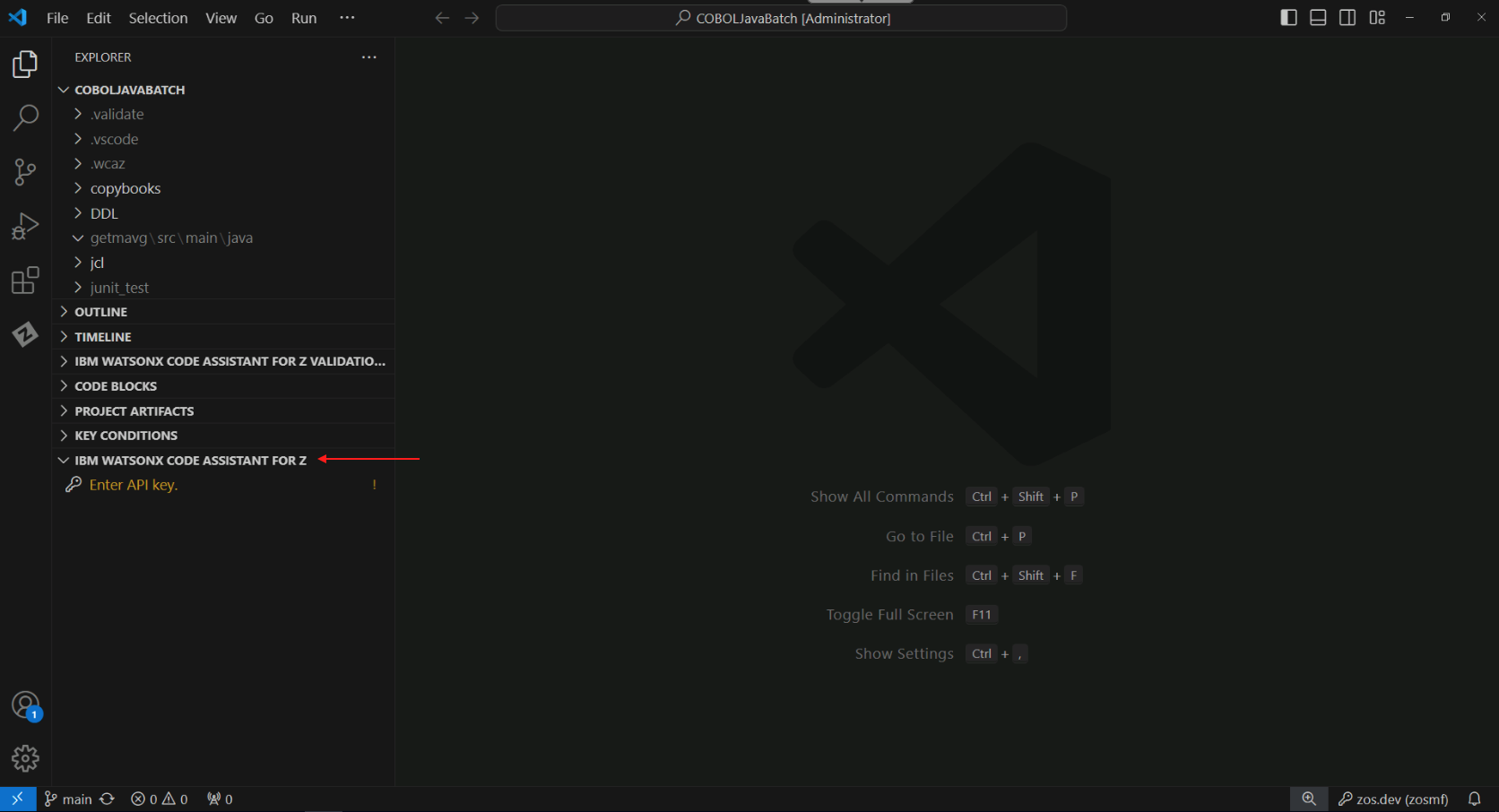
Task: Collapse the getmavg\src\main\java folder
Action: pyautogui.click(x=223, y=238)
